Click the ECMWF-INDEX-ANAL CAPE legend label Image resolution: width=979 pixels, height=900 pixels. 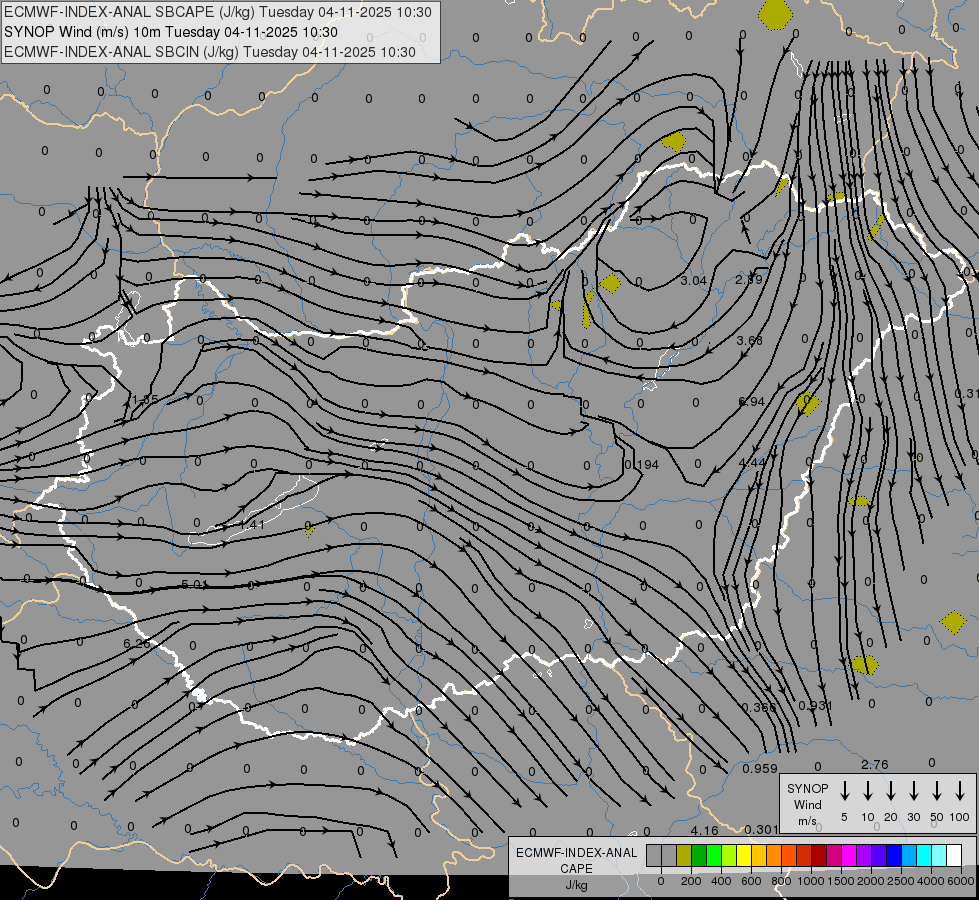point(576,868)
